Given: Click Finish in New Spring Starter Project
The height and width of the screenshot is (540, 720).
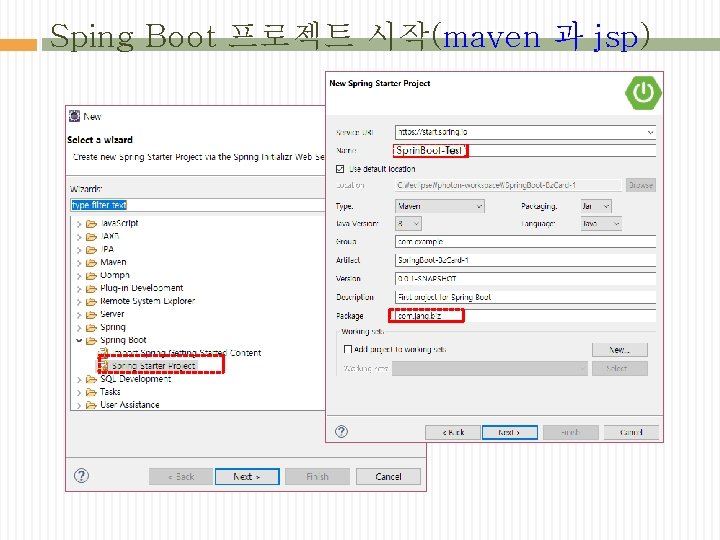Looking at the screenshot, I should [571, 432].
